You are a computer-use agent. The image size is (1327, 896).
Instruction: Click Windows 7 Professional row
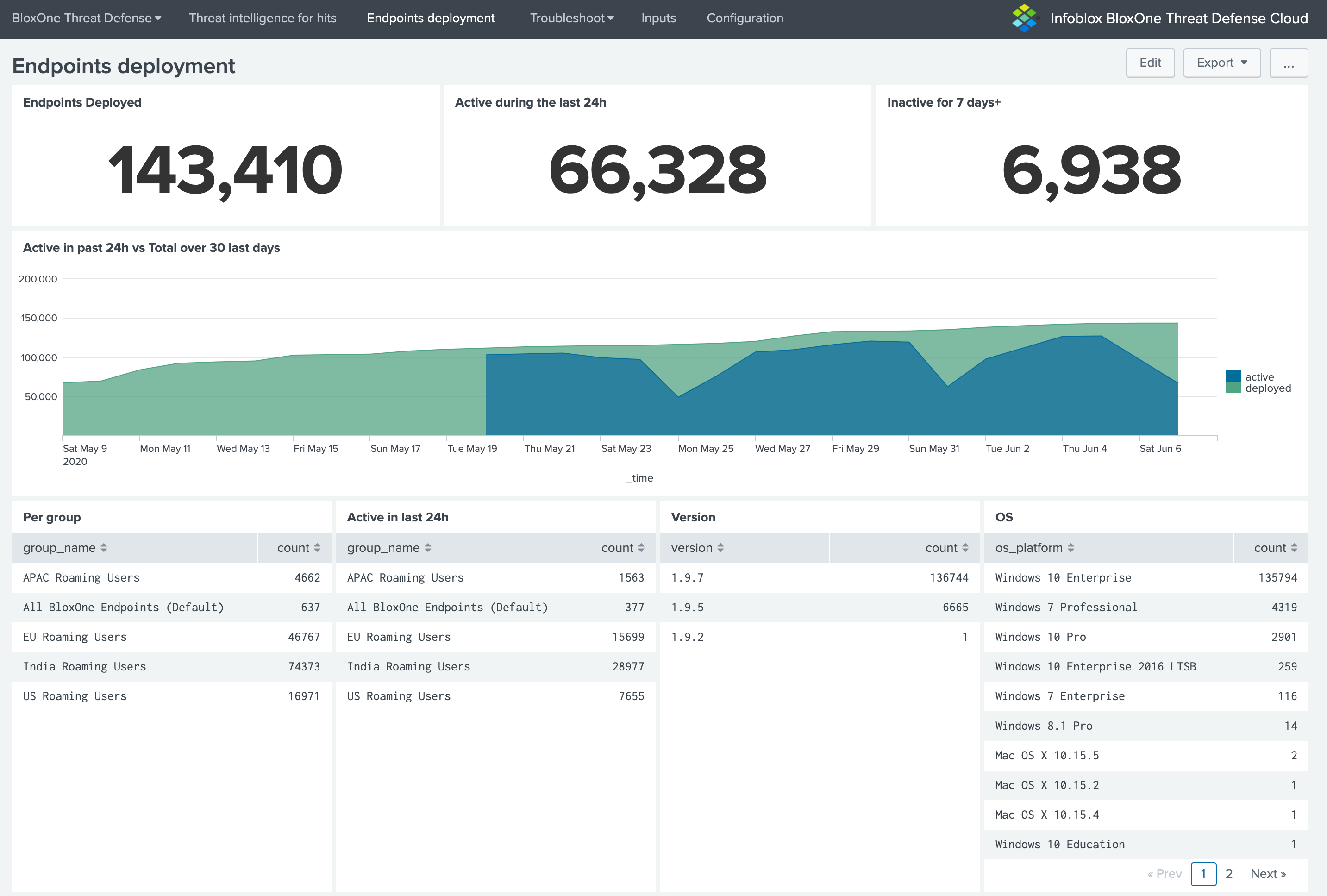pyautogui.click(x=1146, y=607)
